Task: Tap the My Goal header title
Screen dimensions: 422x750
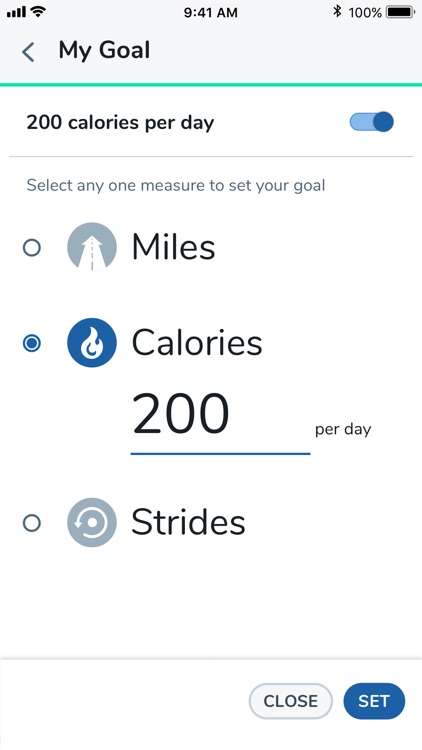Action: point(104,50)
